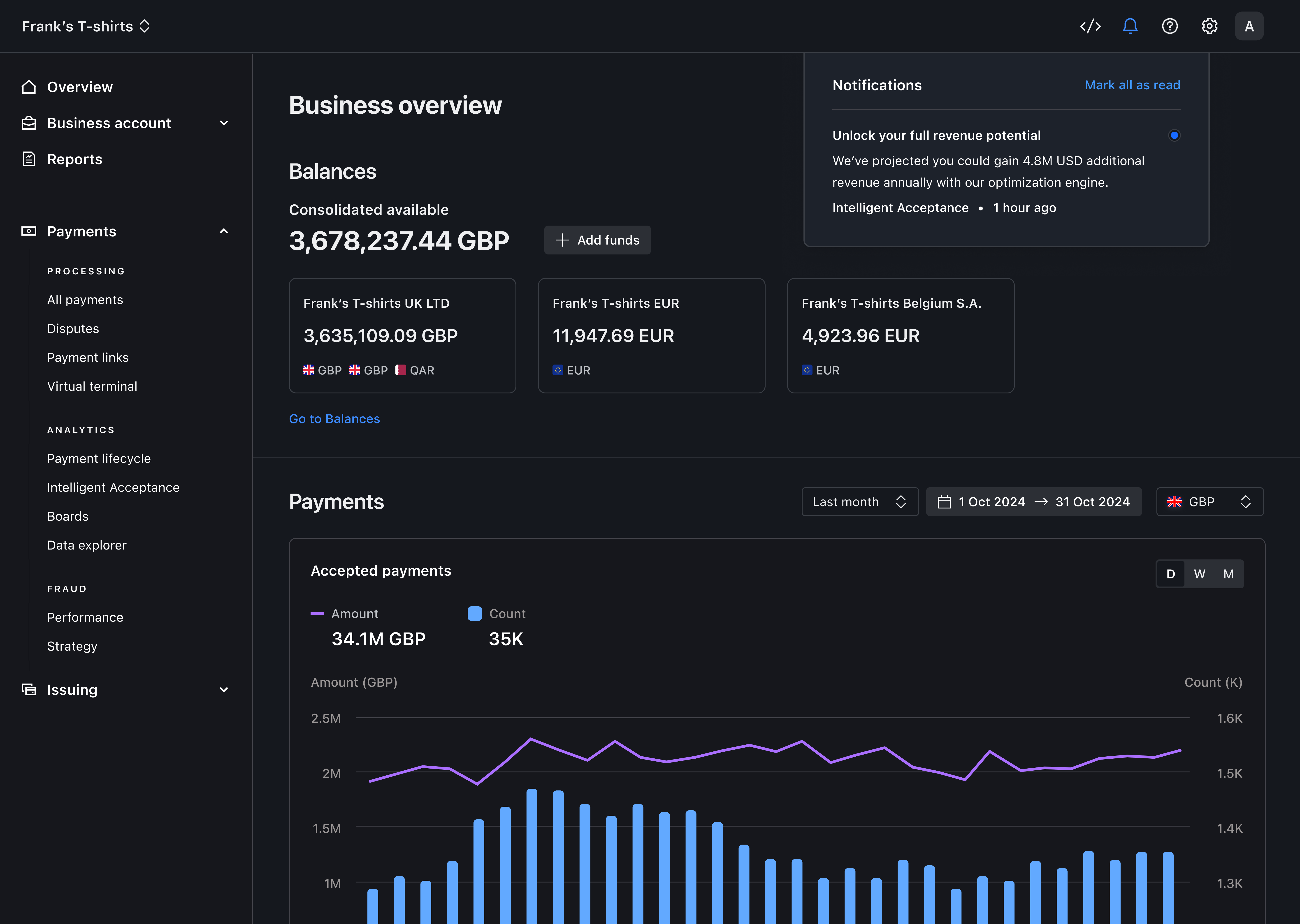Toggle the Amount series legend
Image resolution: width=1300 pixels, height=924 pixels.
pos(344,613)
